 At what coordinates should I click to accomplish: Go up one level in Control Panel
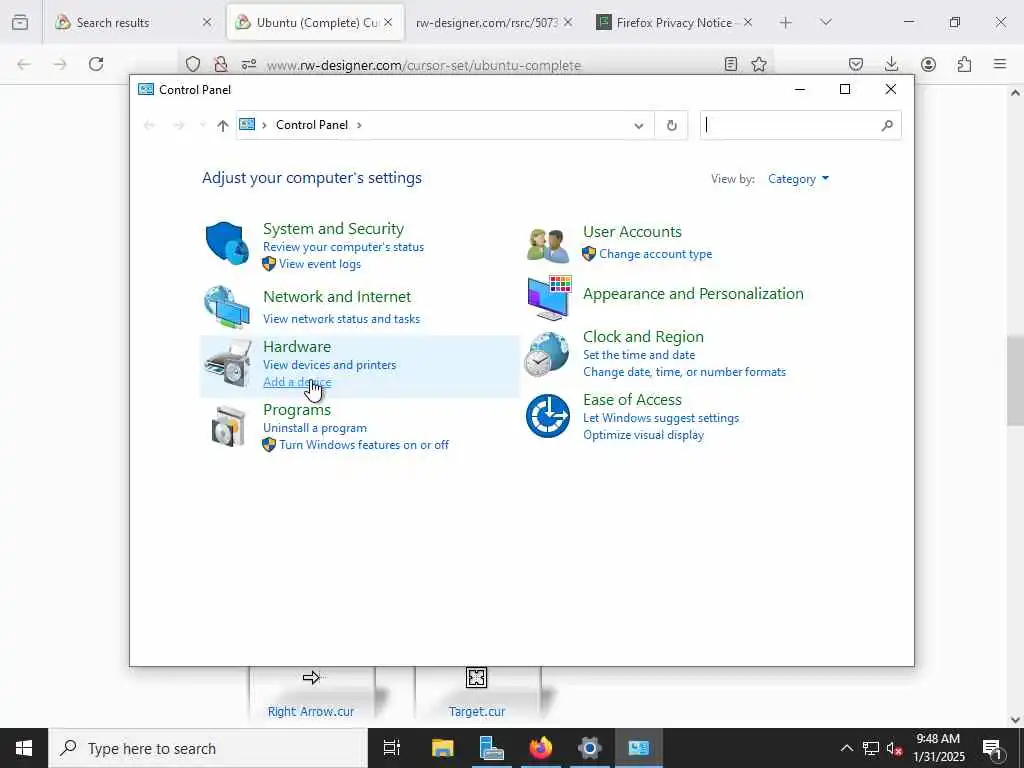pyautogui.click(x=223, y=125)
